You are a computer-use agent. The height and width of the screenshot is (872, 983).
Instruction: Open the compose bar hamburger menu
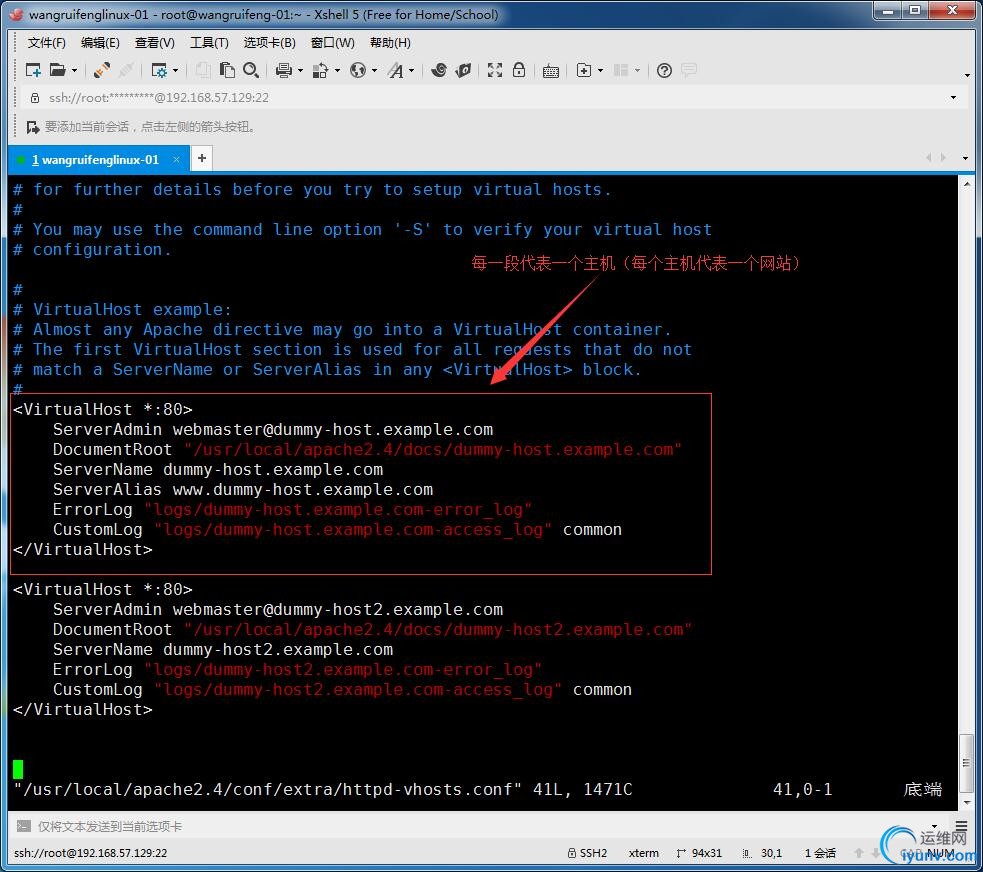961,826
